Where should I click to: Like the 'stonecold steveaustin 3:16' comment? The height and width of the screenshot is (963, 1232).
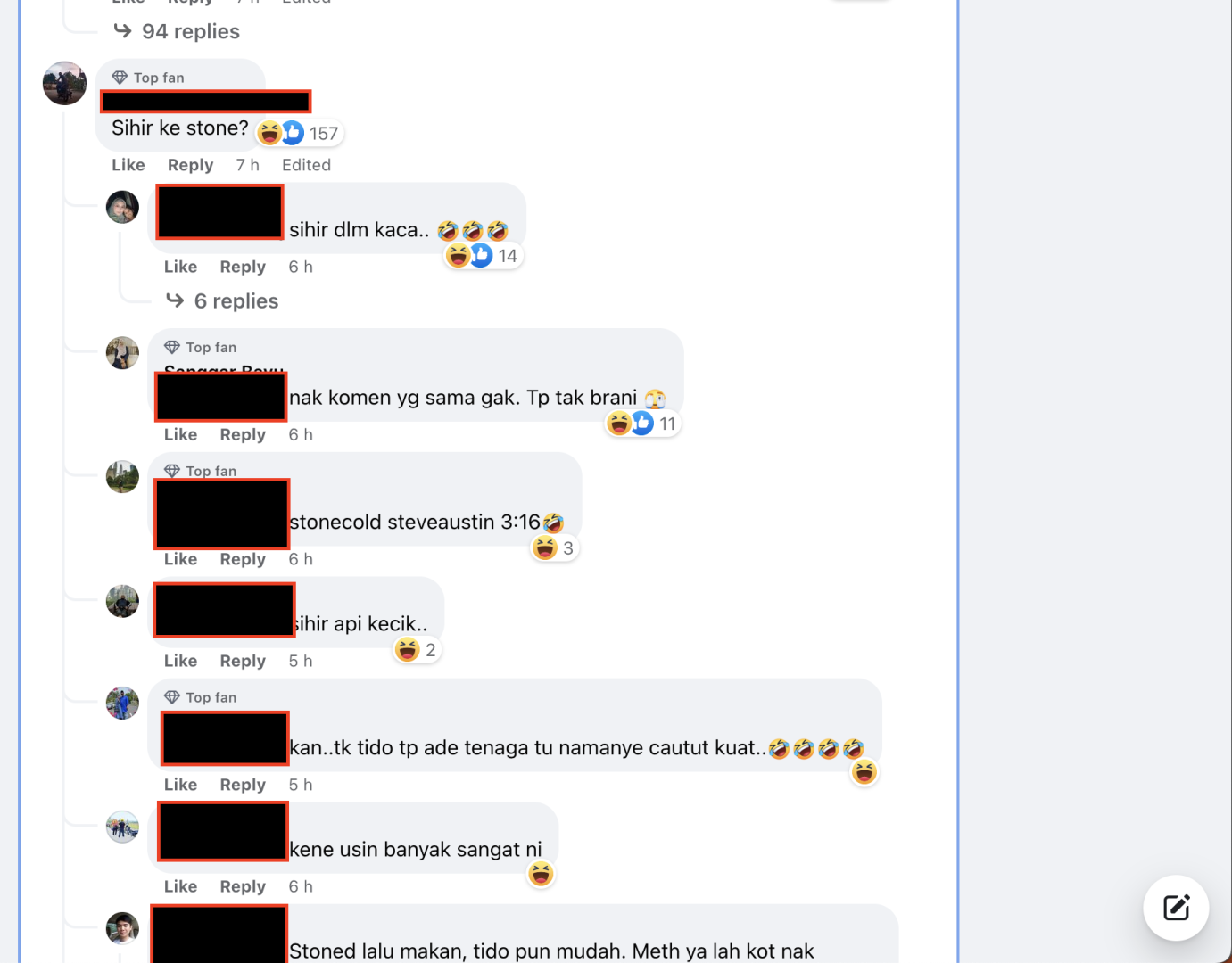[x=180, y=559]
